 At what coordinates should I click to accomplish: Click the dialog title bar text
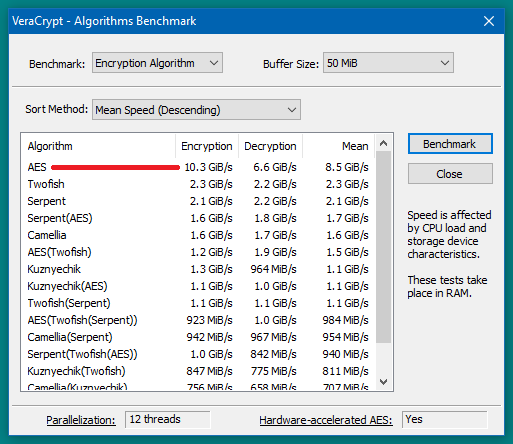point(104,21)
